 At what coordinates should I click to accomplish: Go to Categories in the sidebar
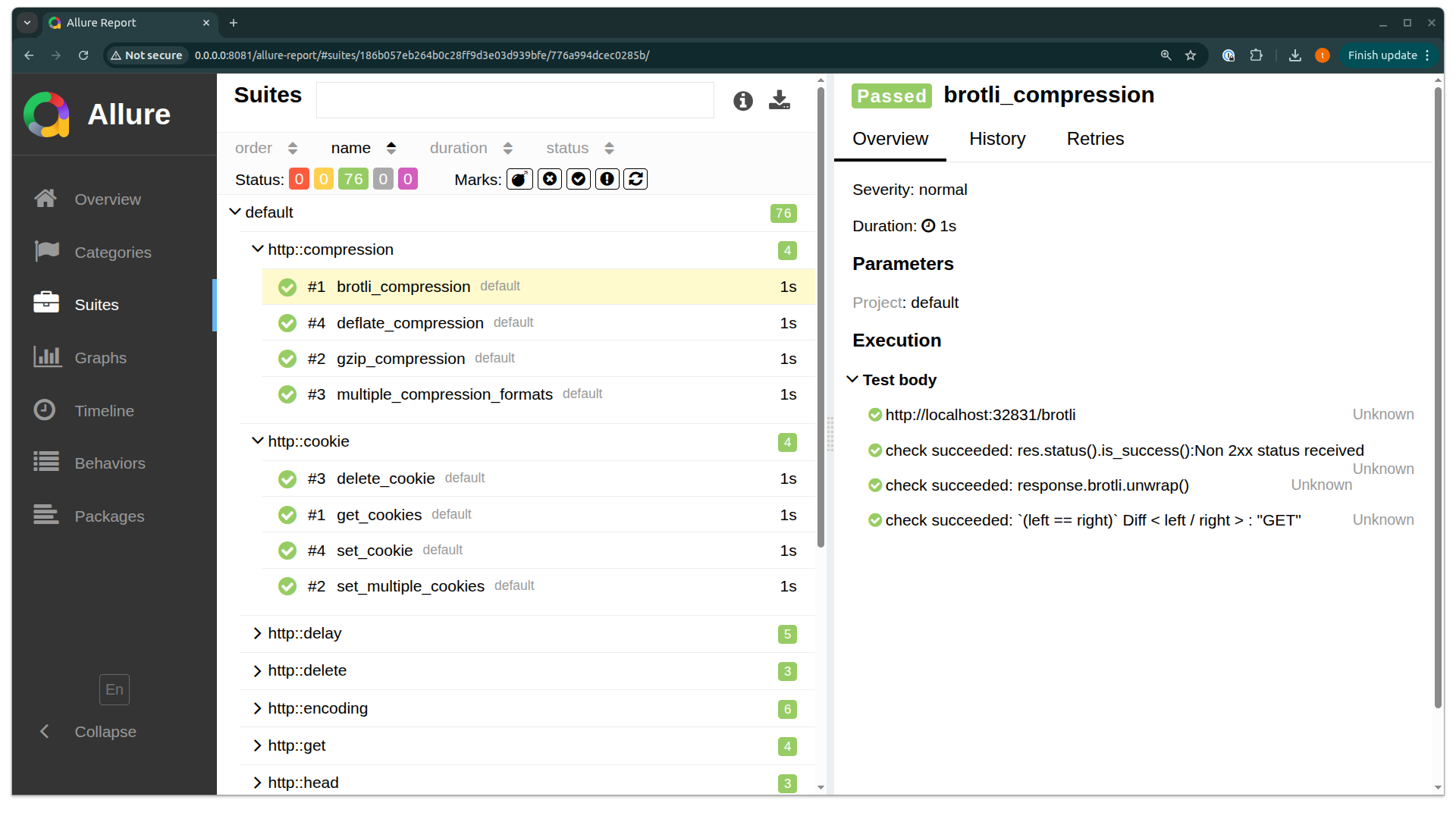tap(112, 253)
